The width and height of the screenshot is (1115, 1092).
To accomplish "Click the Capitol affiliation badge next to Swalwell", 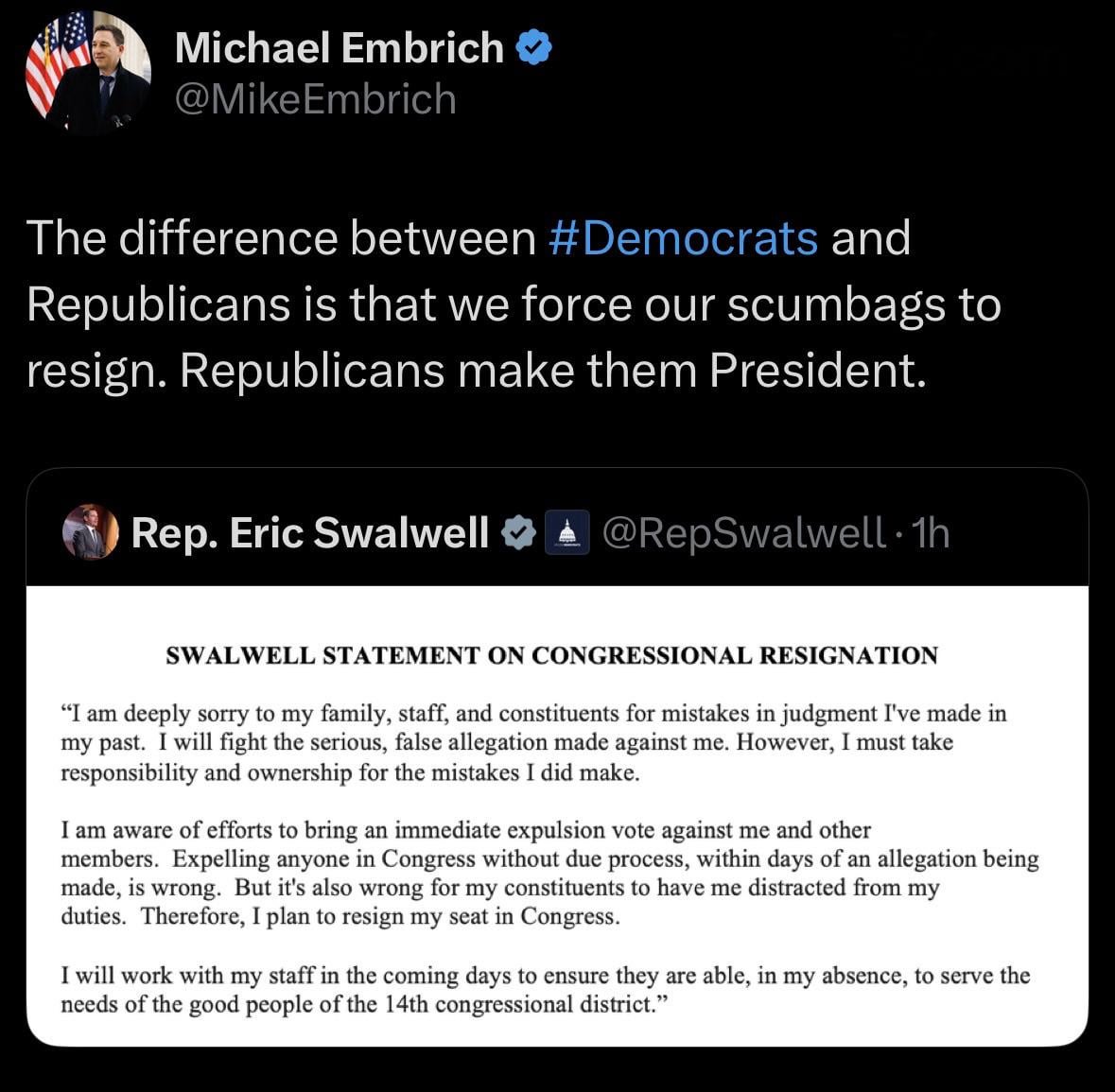I will [568, 532].
